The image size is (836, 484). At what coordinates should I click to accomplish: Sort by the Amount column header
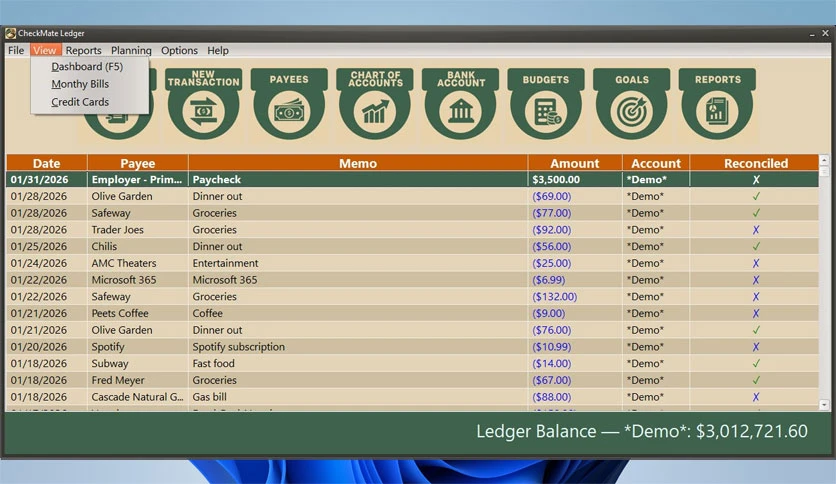tap(575, 163)
